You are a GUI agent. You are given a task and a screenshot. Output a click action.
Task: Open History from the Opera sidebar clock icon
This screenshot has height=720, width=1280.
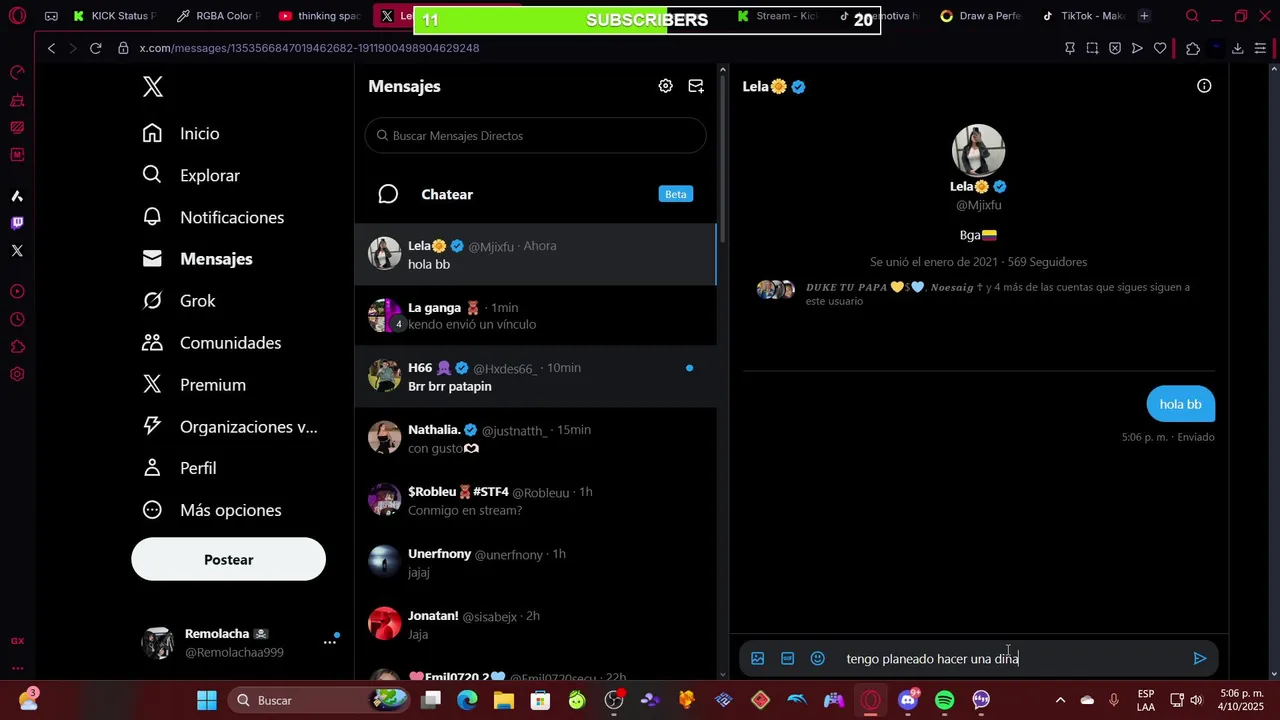click(x=17, y=320)
